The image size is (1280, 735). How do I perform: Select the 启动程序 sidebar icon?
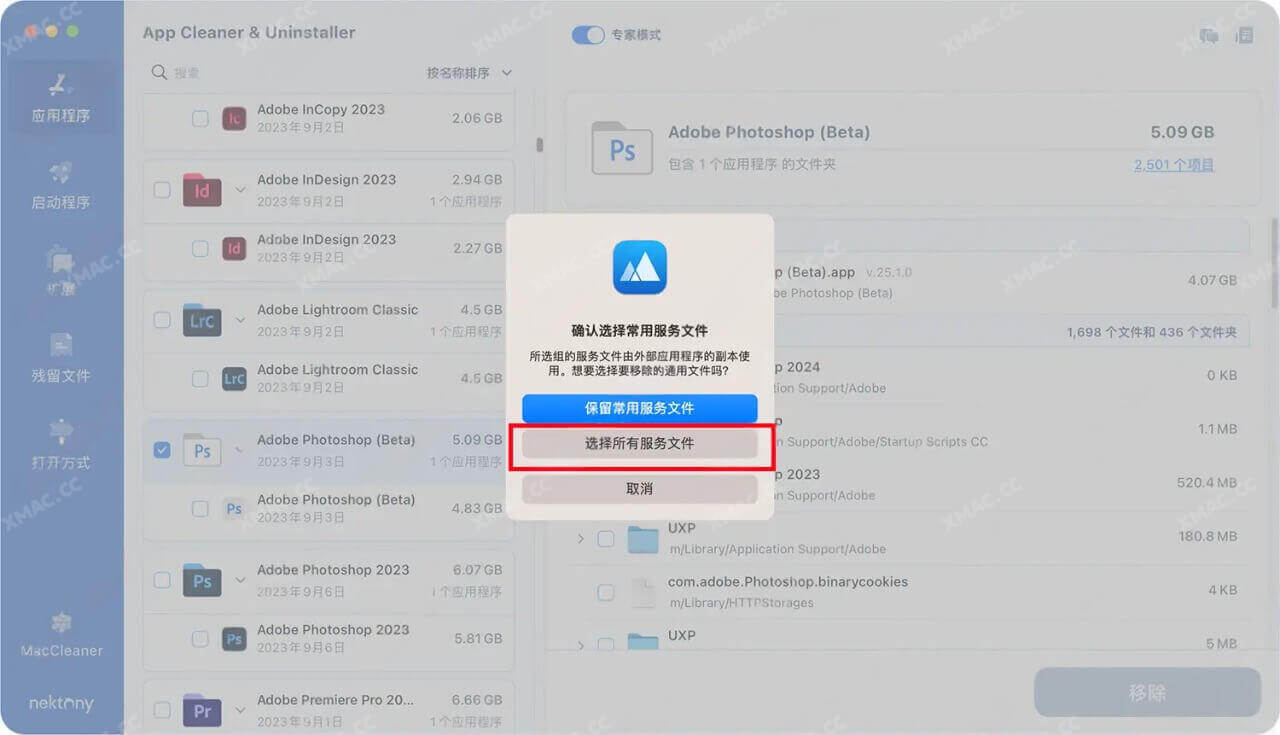(61, 185)
